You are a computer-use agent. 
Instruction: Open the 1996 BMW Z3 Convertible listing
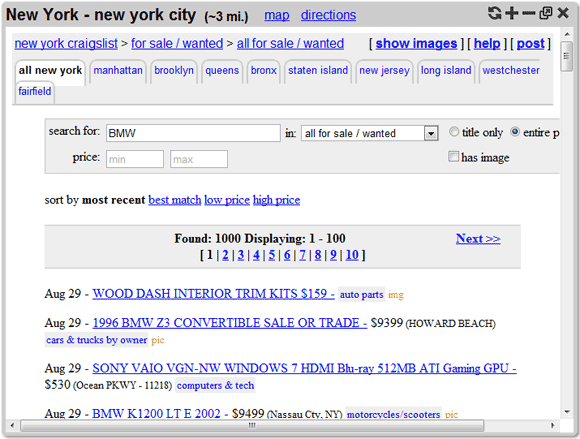tap(230, 323)
